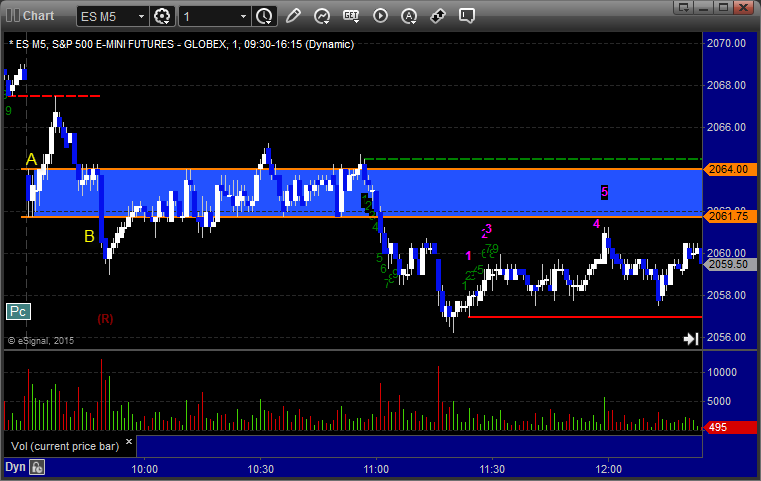Click the 2070.00 price axis label

(x=726, y=43)
